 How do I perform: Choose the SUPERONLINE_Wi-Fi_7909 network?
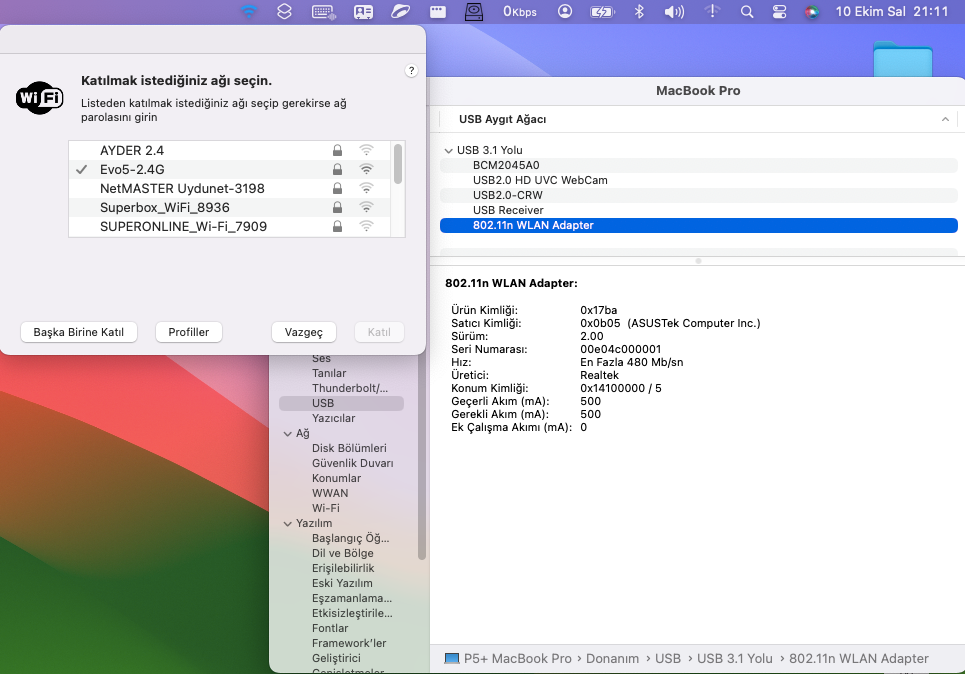[x=229, y=227]
